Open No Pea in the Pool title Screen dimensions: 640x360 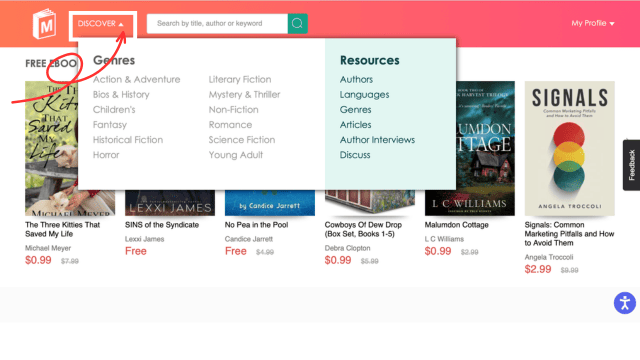[x=256, y=225]
